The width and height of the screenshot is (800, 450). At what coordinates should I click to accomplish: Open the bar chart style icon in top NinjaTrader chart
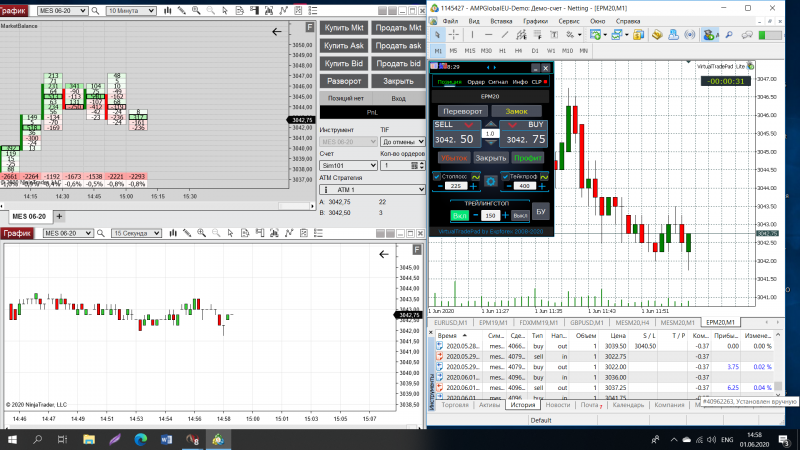167,10
